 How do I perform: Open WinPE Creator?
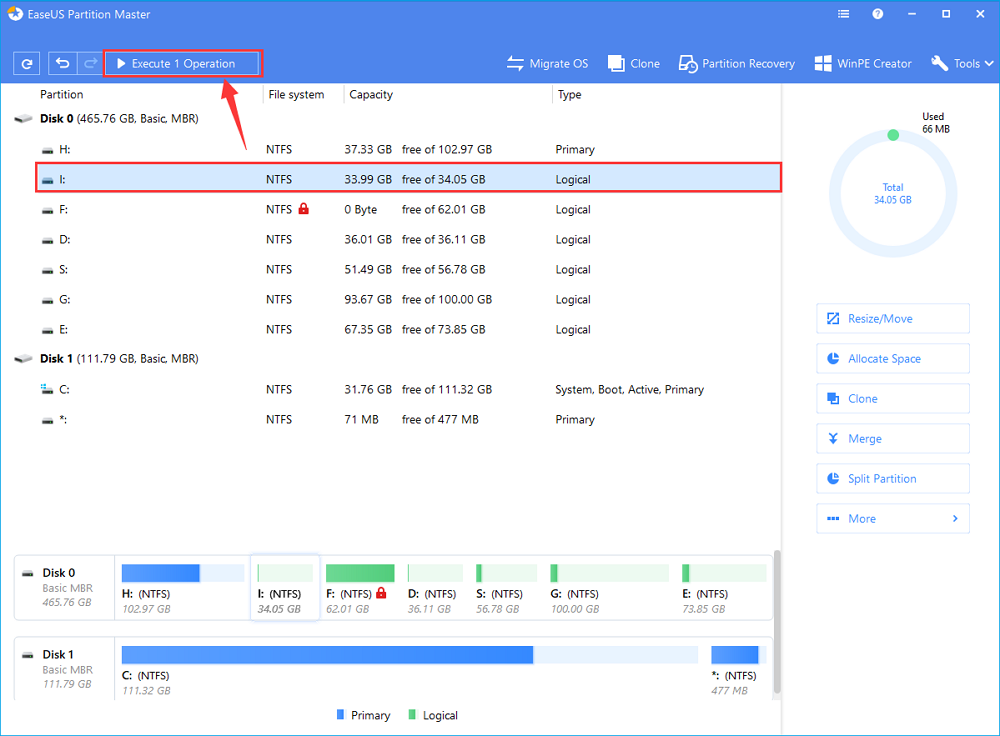pos(863,63)
